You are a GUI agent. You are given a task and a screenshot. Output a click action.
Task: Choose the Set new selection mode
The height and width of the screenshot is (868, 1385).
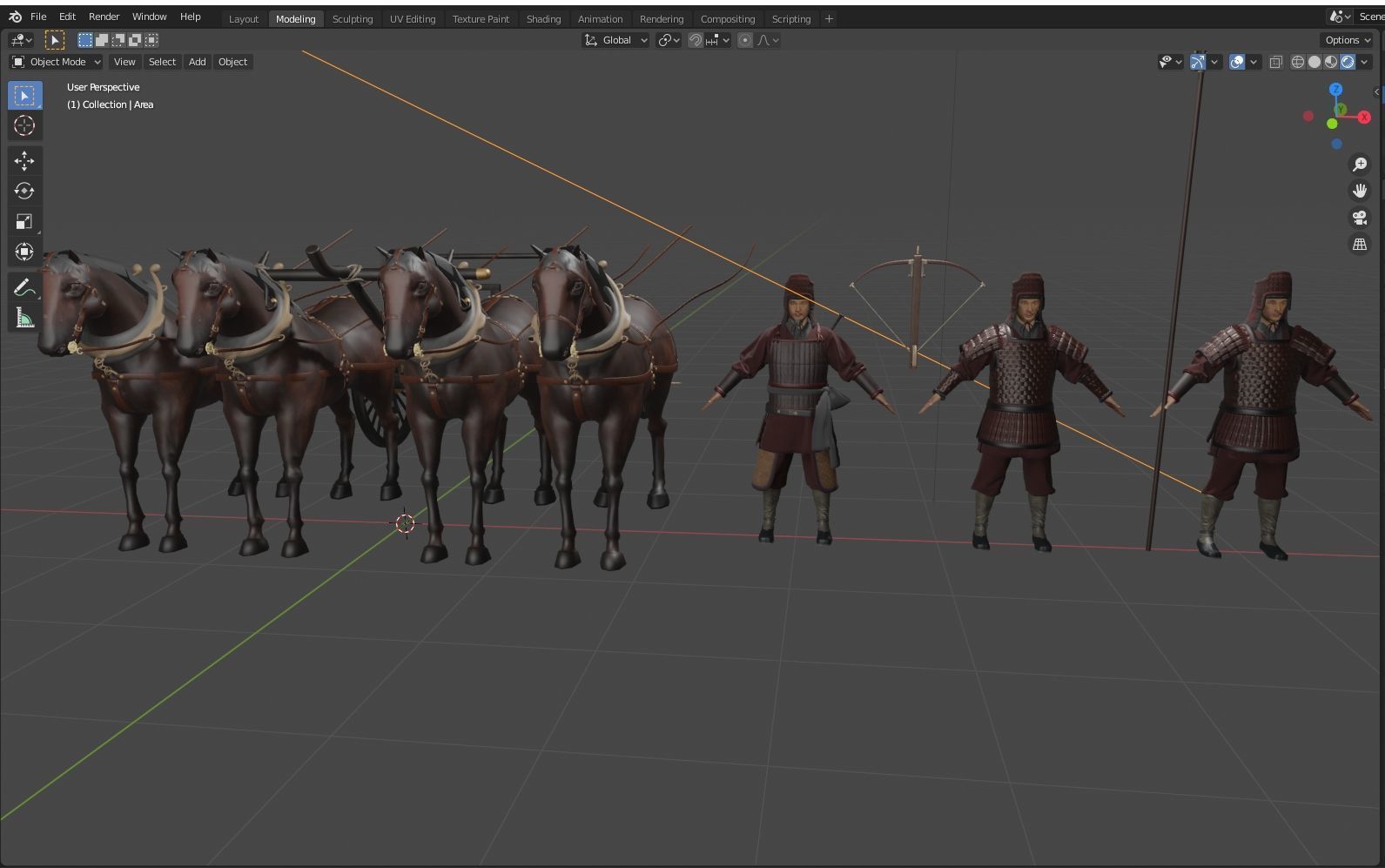[84, 40]
